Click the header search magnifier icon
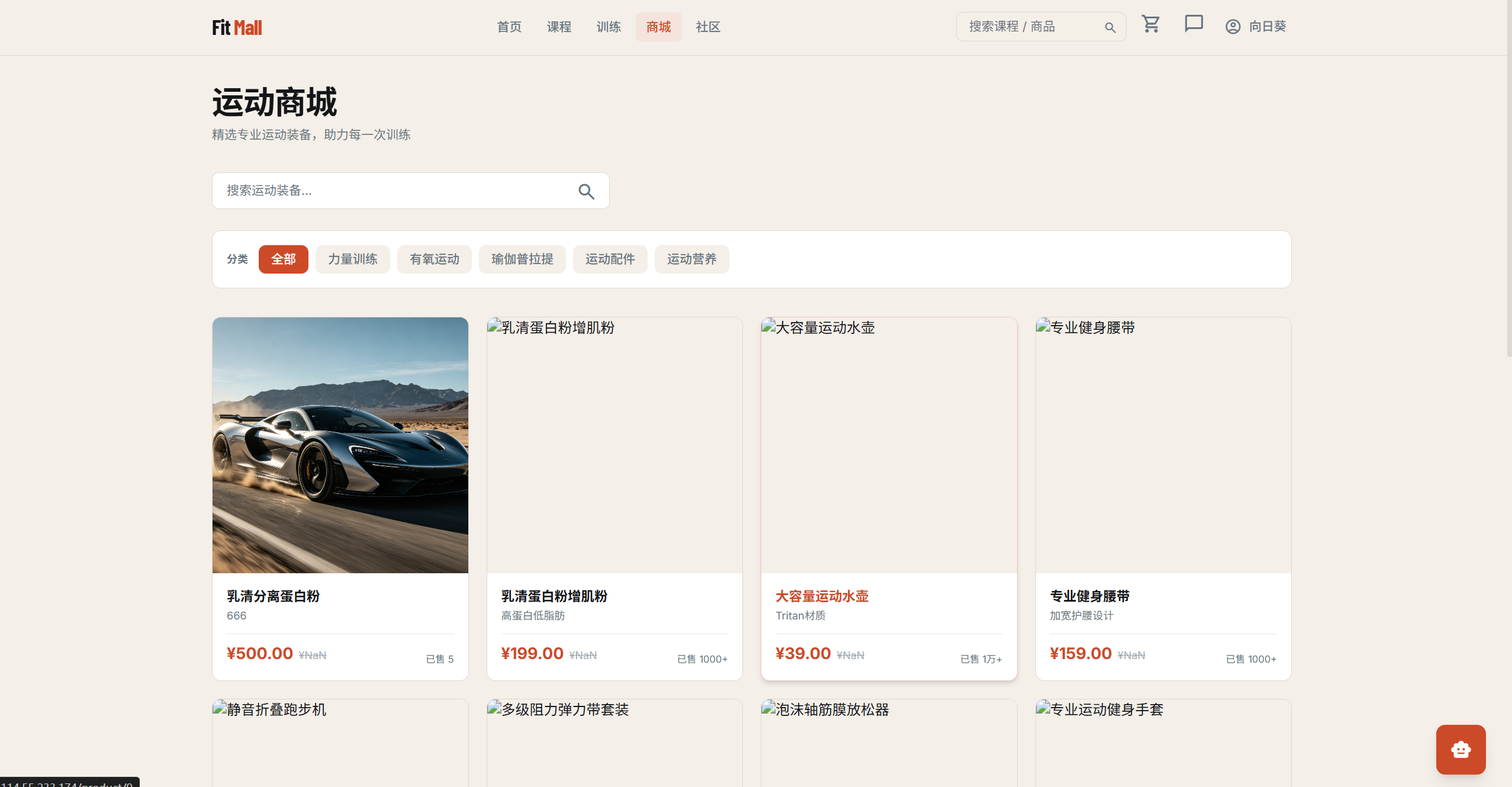 tap(1110, 27)
